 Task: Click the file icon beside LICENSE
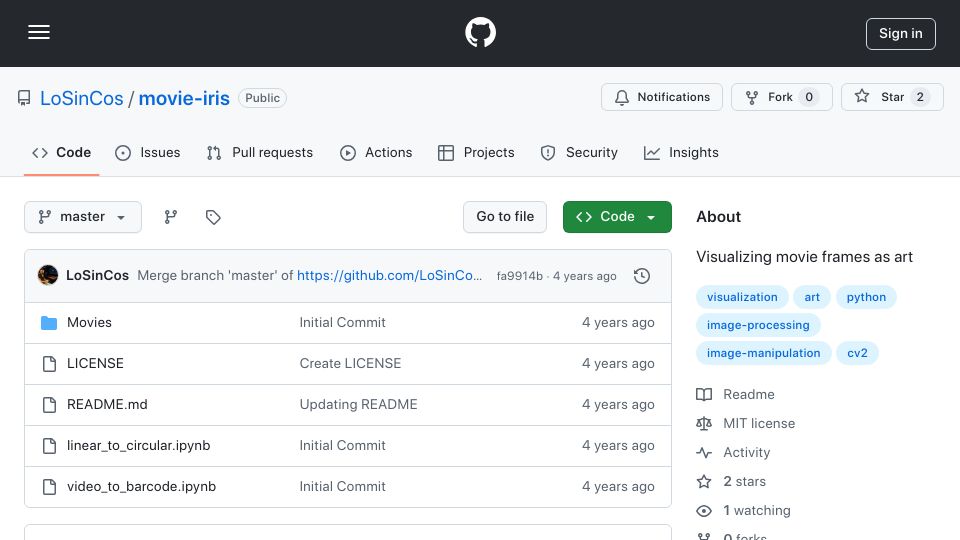(x=49, y=364)
